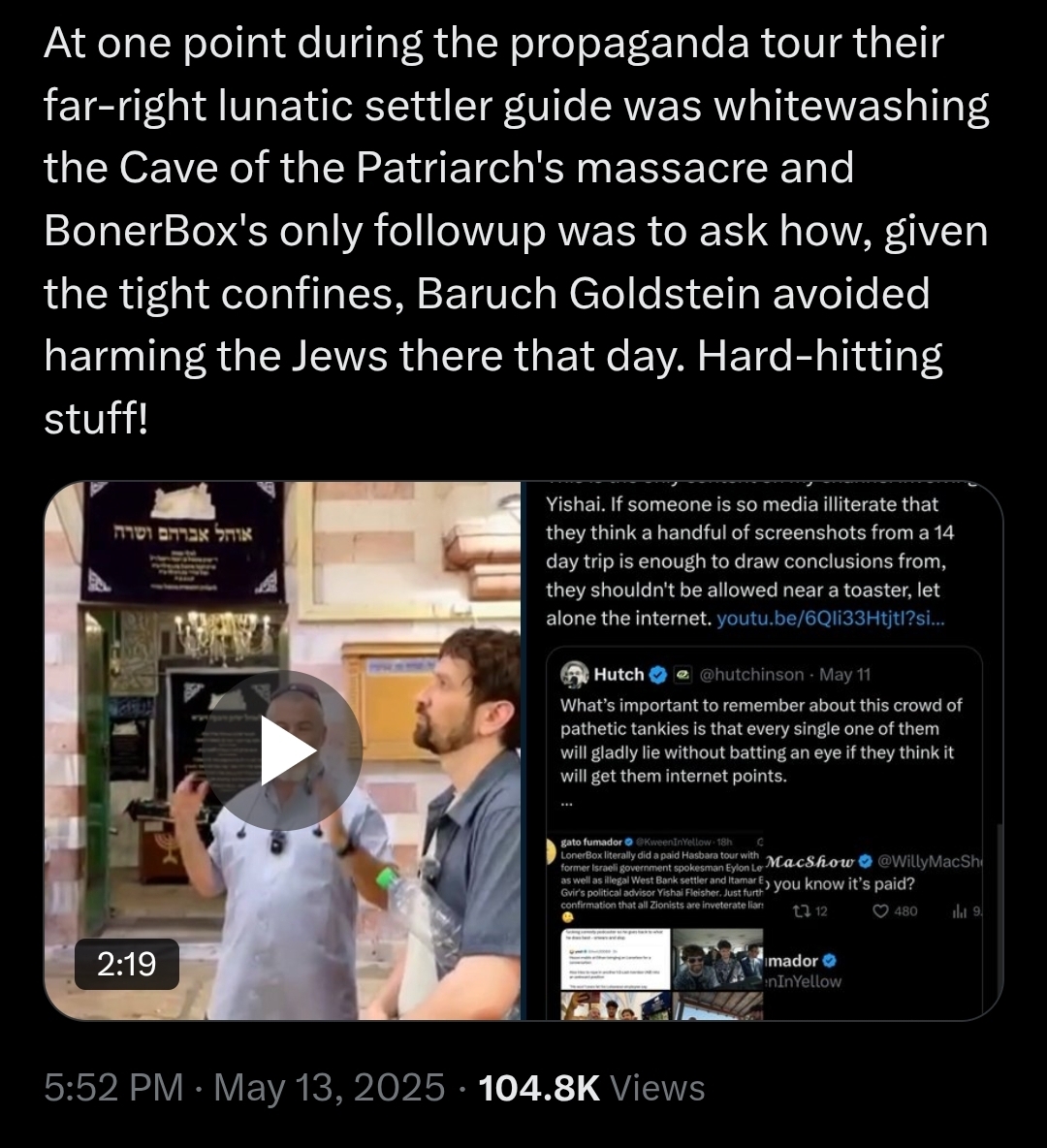
Task: Click the affiliate badge beside Hutch's checkmark
Action: pyautogui.click(x=682, y=674)
